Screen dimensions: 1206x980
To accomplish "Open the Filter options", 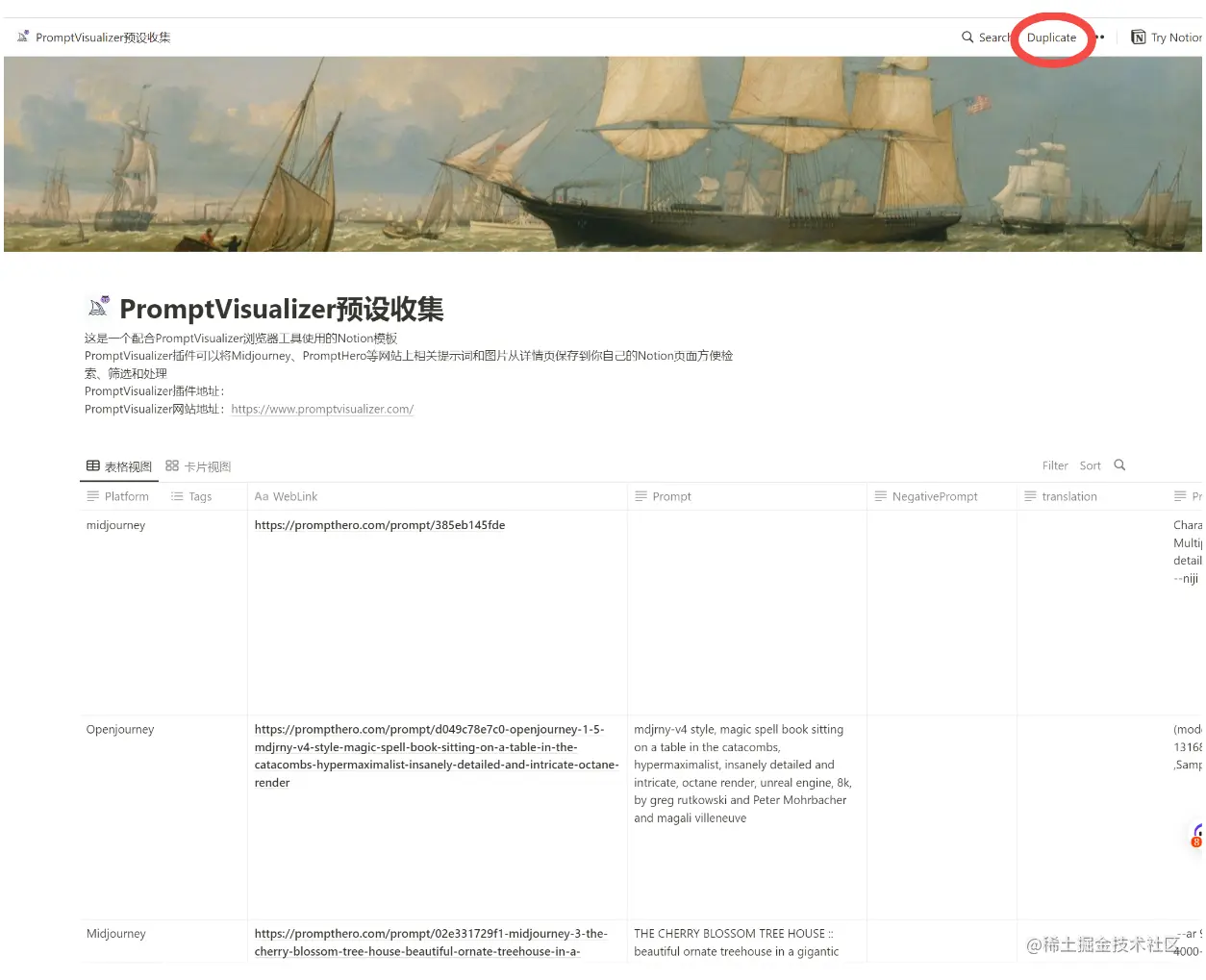I will coord(1055,465).
